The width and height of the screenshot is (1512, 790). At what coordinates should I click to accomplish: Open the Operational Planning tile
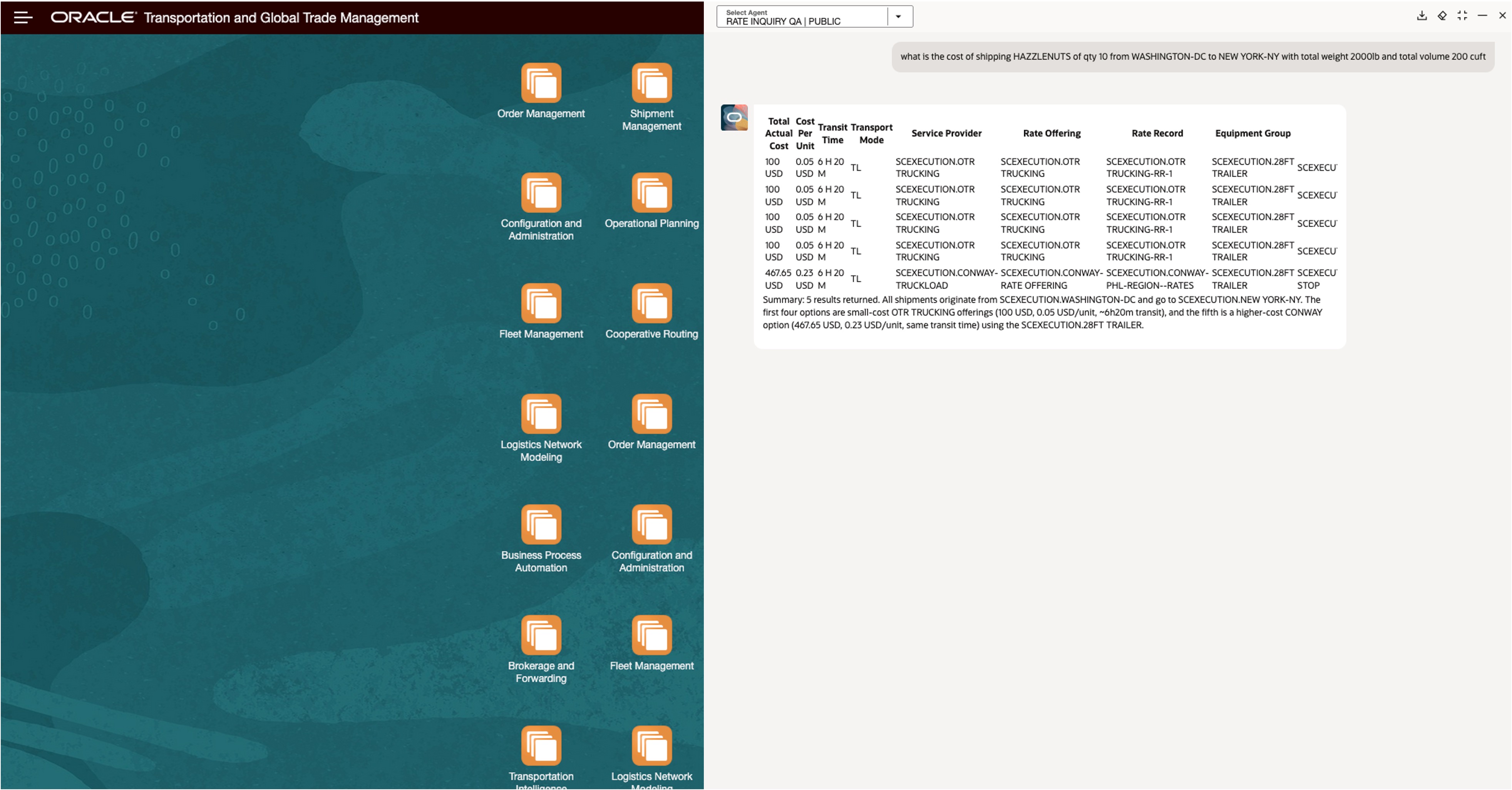tap(651, 193)
